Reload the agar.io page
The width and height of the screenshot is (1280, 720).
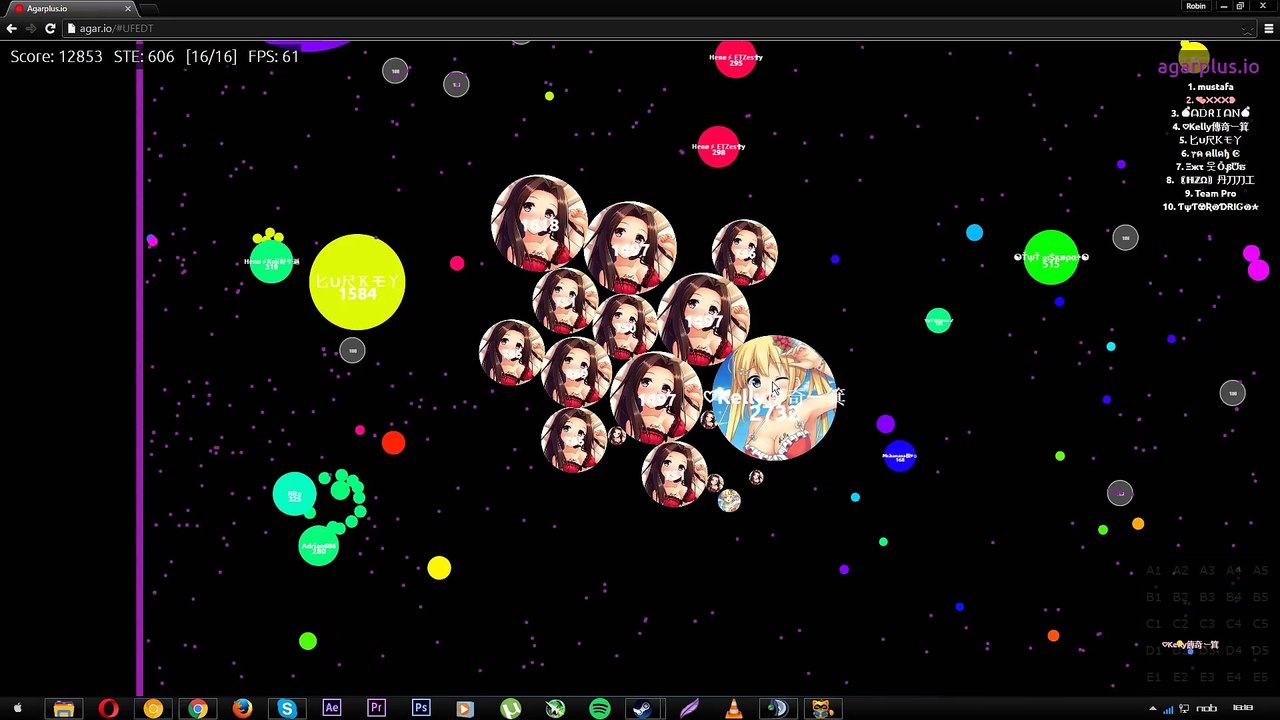[50, 29]
